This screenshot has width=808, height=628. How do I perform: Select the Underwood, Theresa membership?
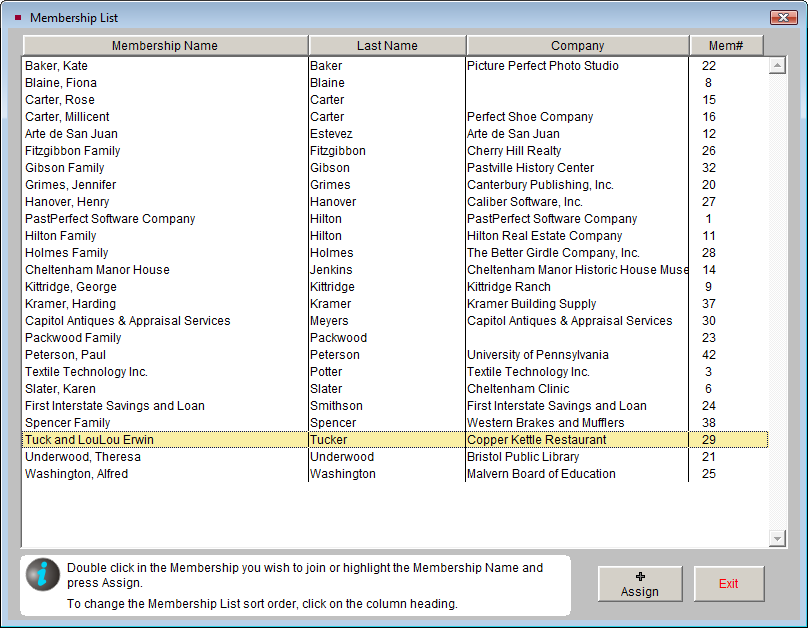pos(82,456)
